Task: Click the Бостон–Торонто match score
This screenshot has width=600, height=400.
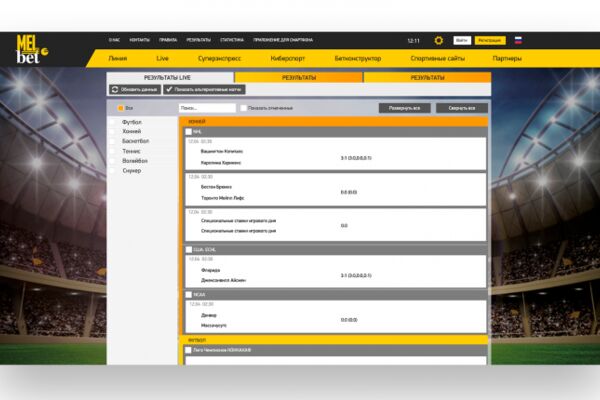Action: coord(349,192)
